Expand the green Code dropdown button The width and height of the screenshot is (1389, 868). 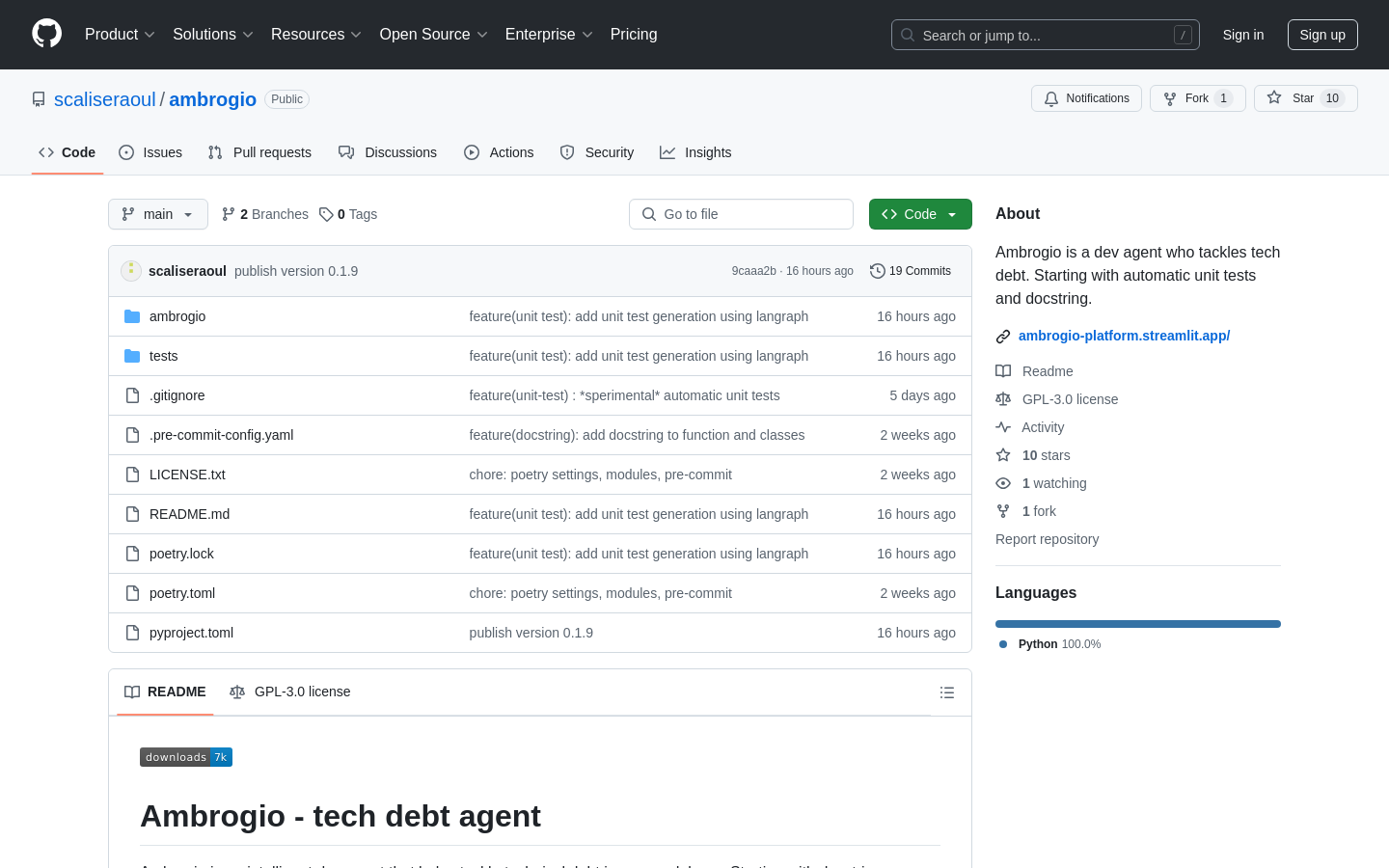(920, 214)
